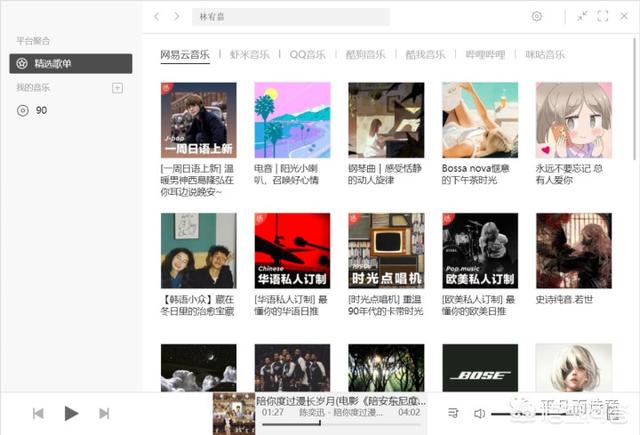Image resolution: width=640 pixels, height=435 pixels.
Task: Skip to the previous track
Action: (x=38, y=413)
